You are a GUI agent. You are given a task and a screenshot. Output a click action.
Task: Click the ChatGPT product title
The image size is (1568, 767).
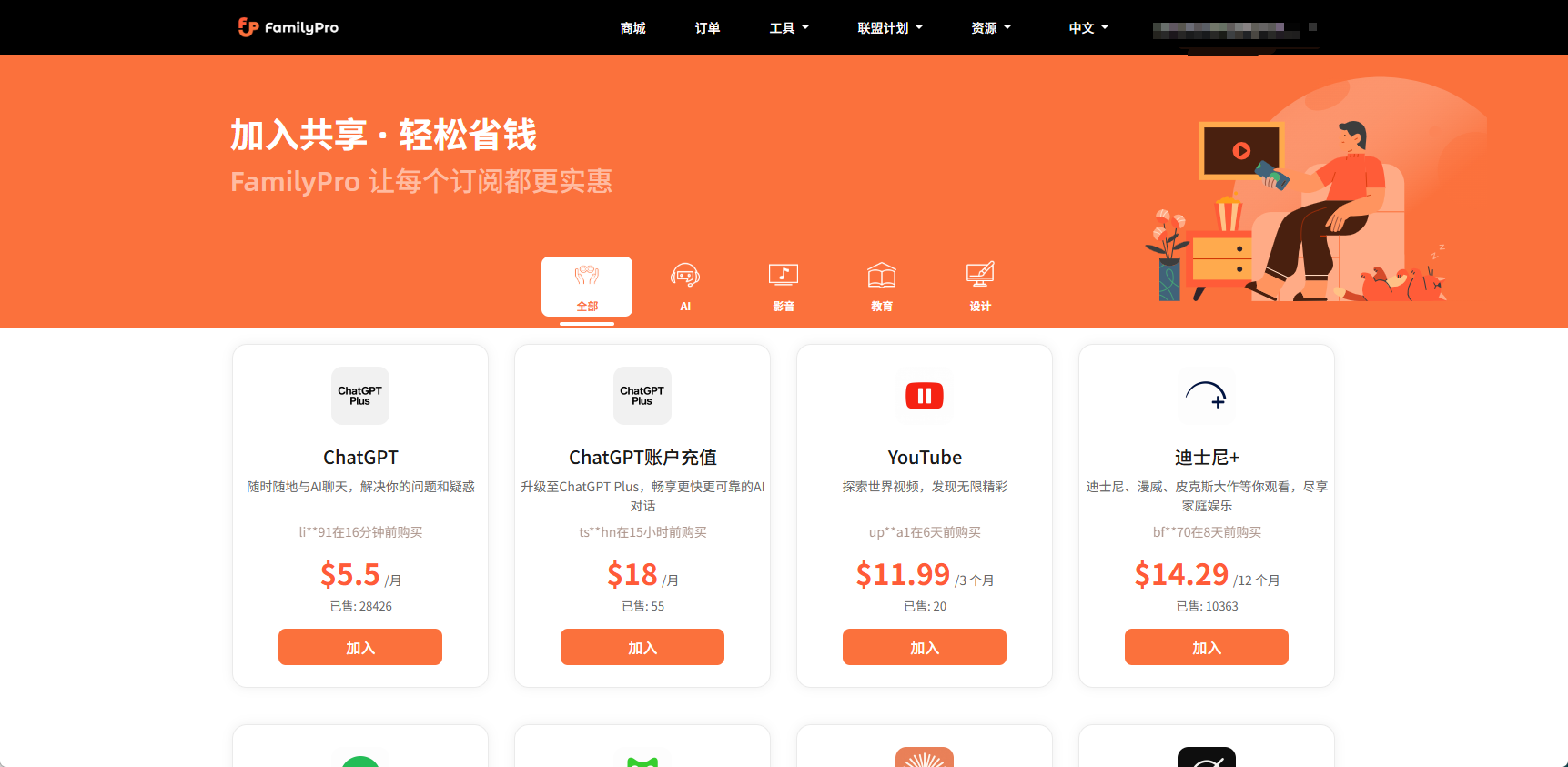pyautogui.click(x=360, y=458)
